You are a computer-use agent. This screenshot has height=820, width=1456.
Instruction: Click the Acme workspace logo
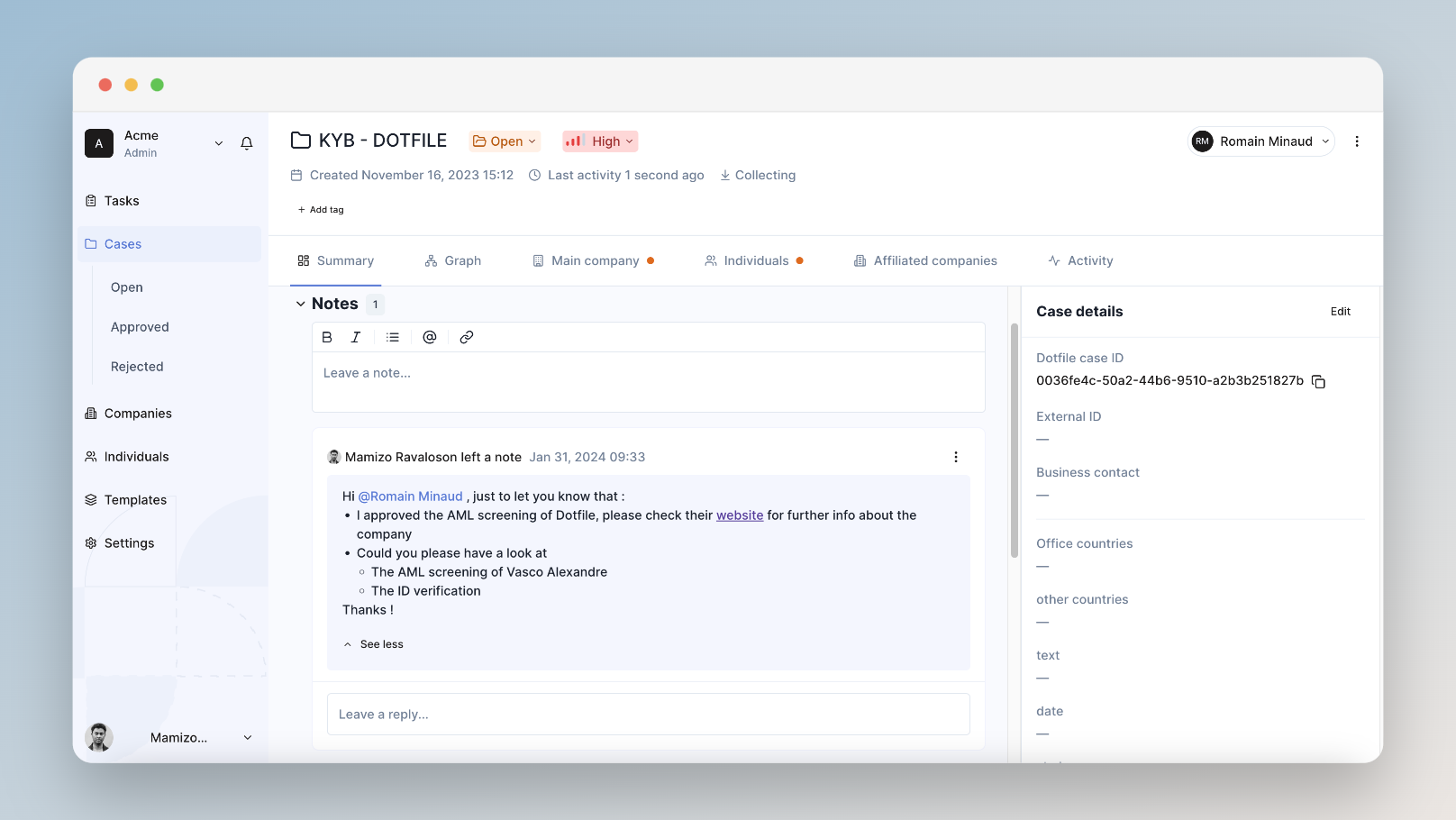pos(99,143)
